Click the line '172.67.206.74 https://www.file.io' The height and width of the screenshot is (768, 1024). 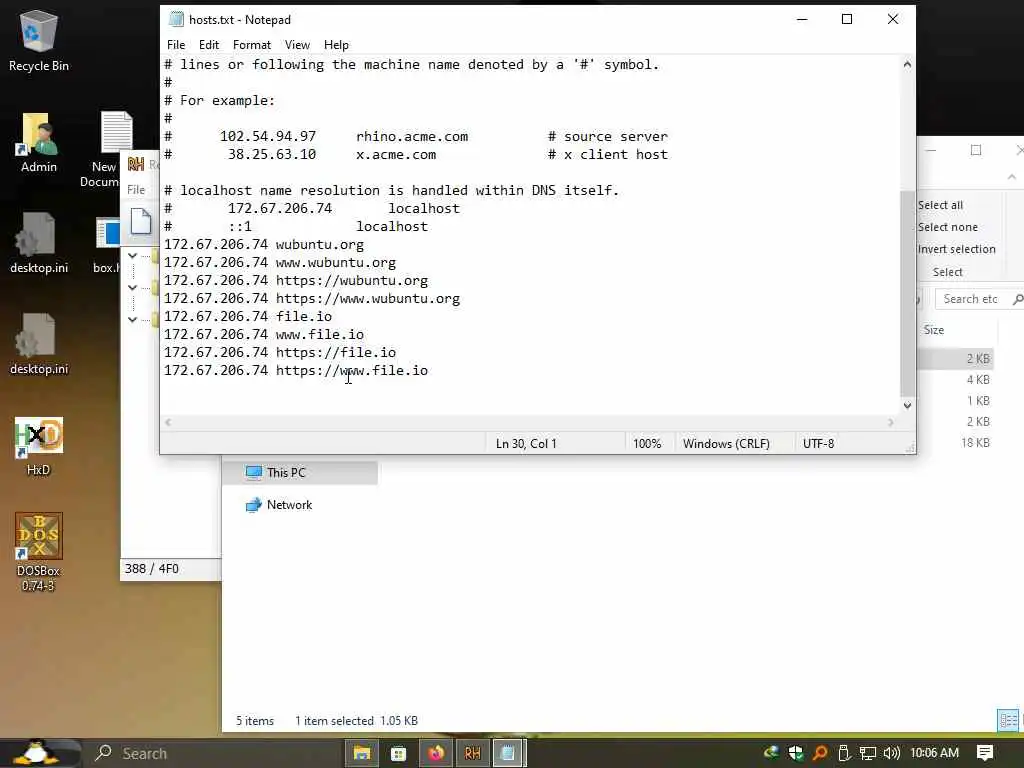tap(296, 370)
